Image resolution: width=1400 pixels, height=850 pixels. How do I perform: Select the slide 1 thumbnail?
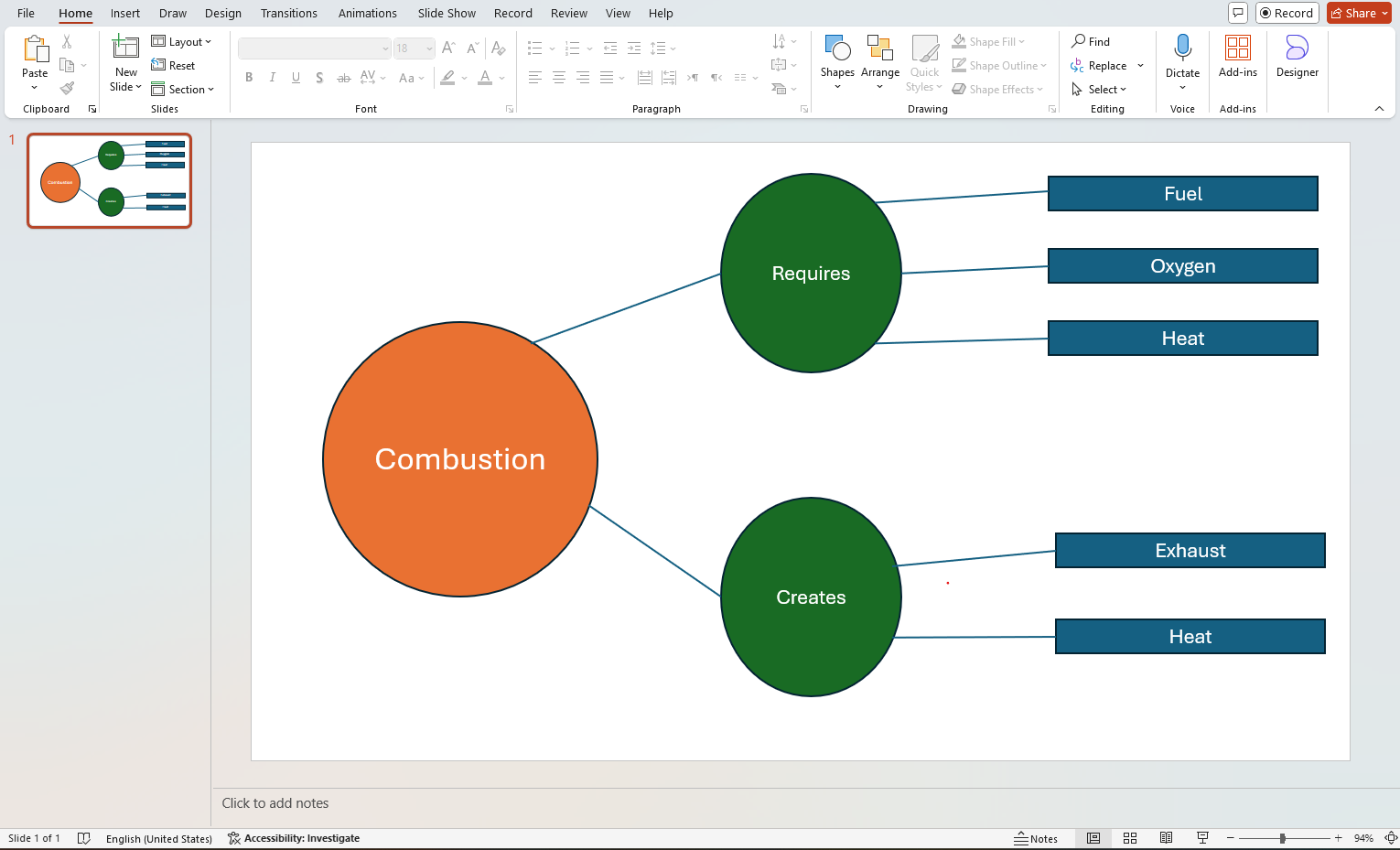pos(109,180)
